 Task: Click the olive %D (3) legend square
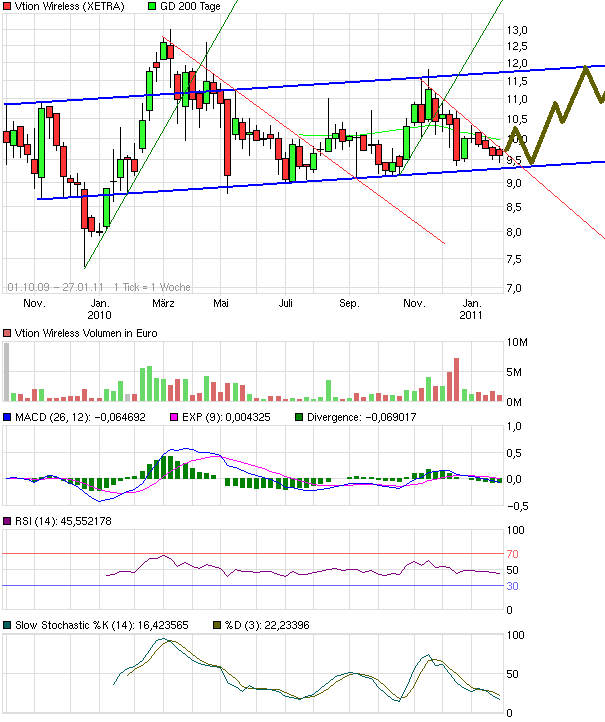217,625
